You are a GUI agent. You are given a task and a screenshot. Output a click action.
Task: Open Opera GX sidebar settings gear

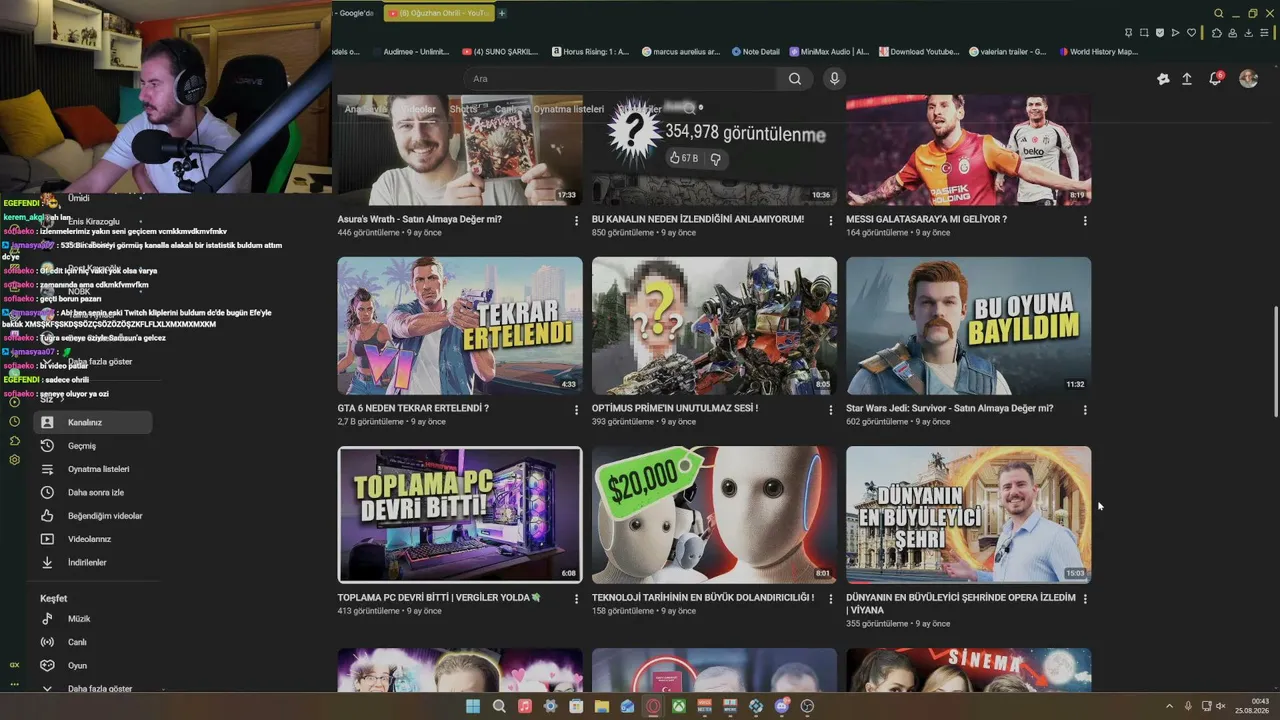click(x=14, y=460)
